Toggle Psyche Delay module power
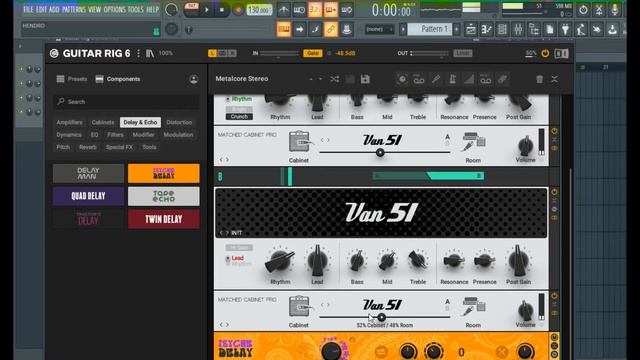This screenshot has height=360, width=640. click(554, 337)
